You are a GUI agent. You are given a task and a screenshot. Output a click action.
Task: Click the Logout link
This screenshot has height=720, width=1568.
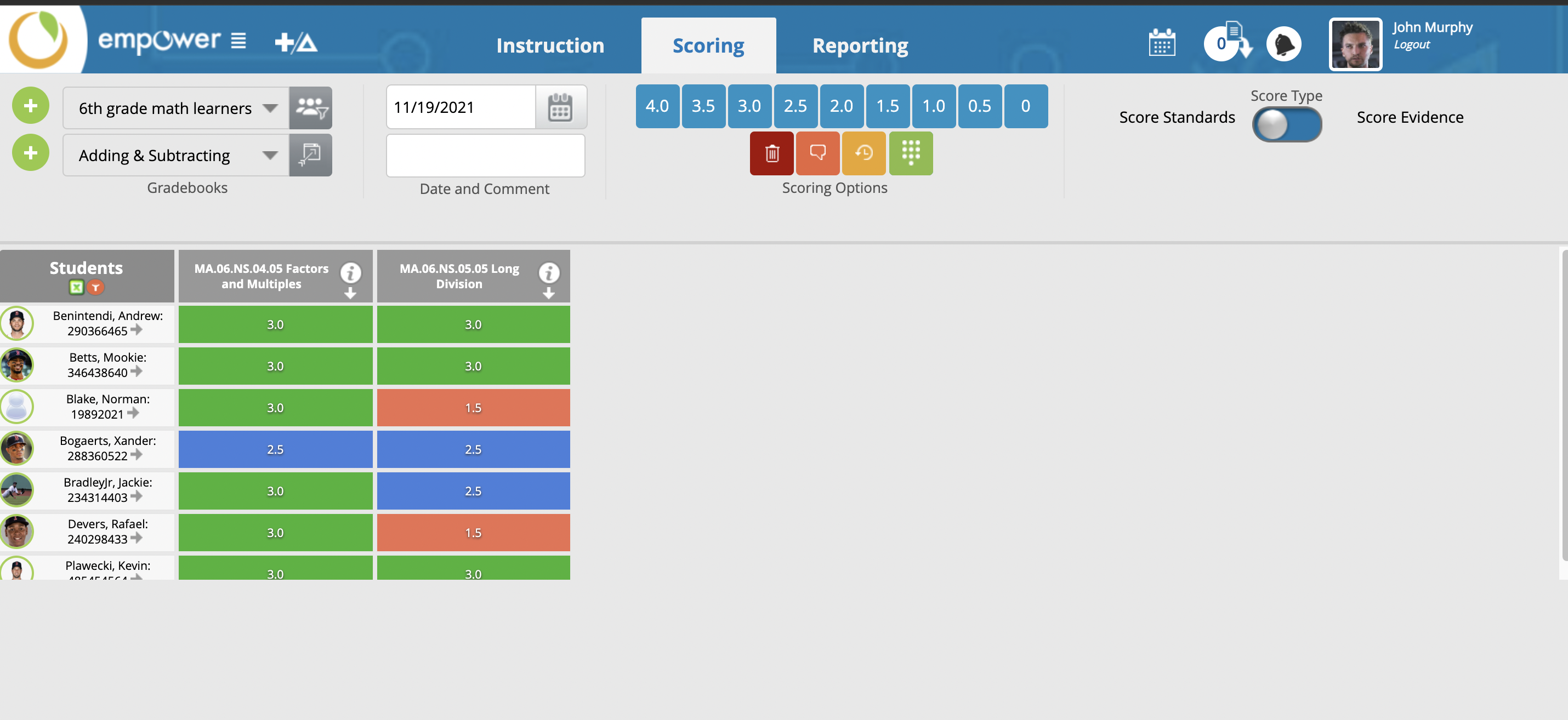pos(1411,44)
